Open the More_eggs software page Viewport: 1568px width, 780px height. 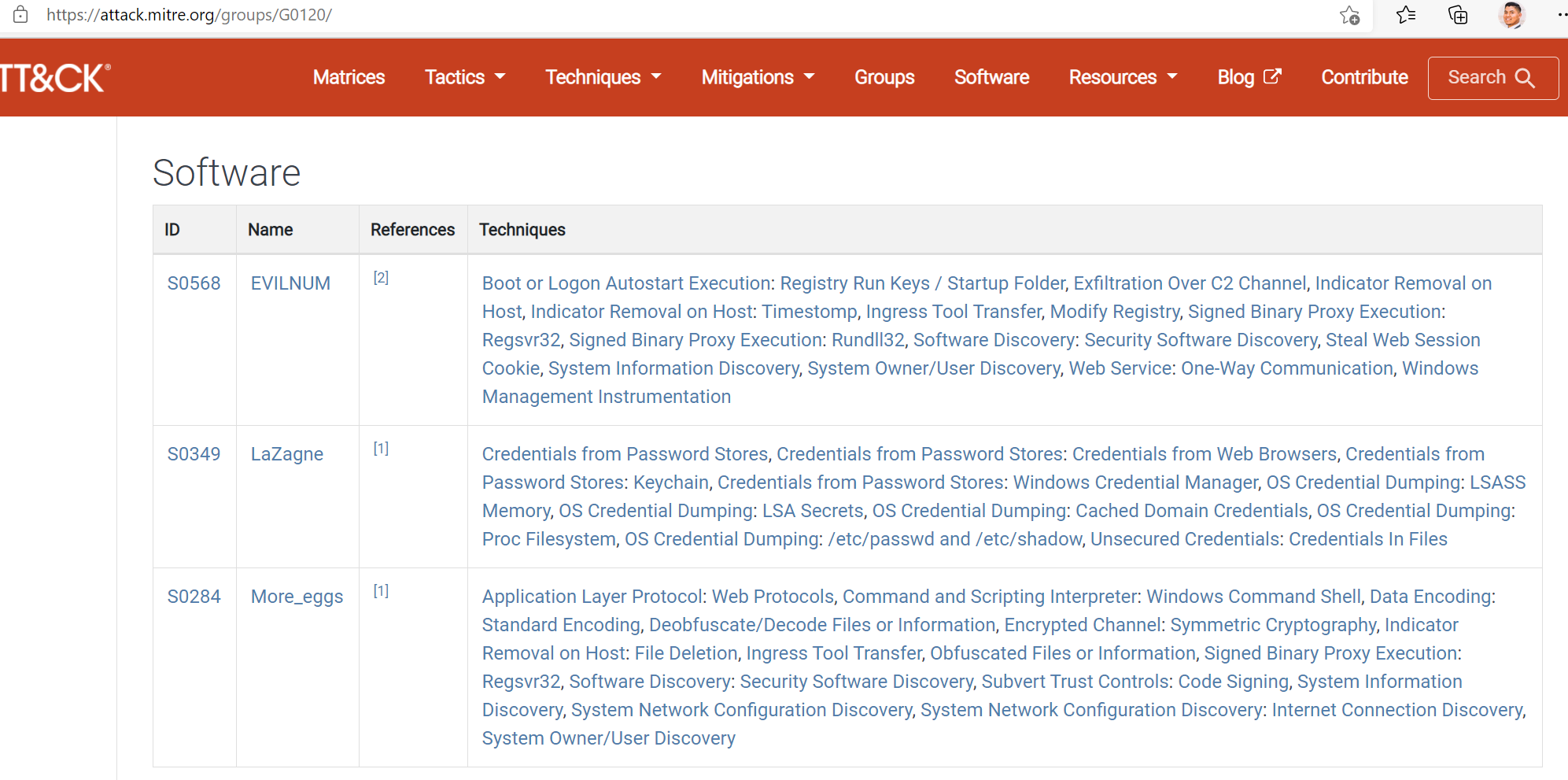(297, 597)
